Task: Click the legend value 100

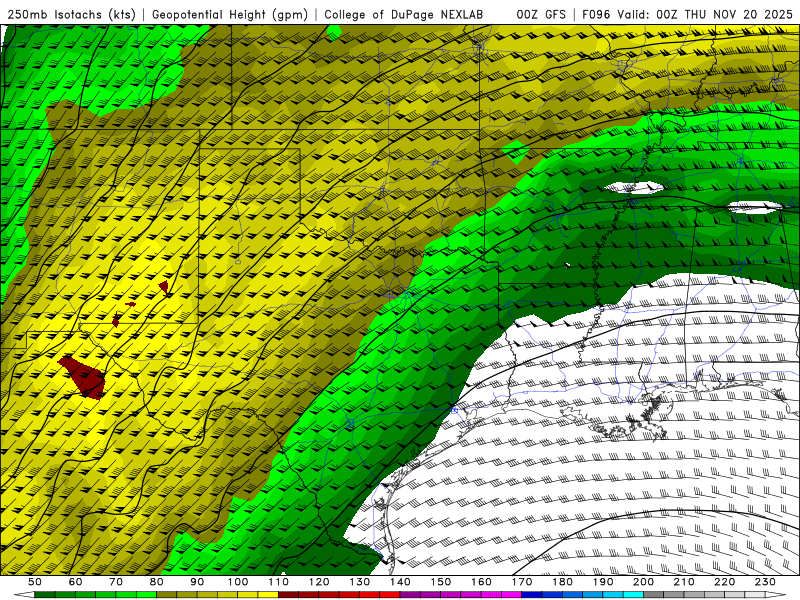Action: pos(238,582)
